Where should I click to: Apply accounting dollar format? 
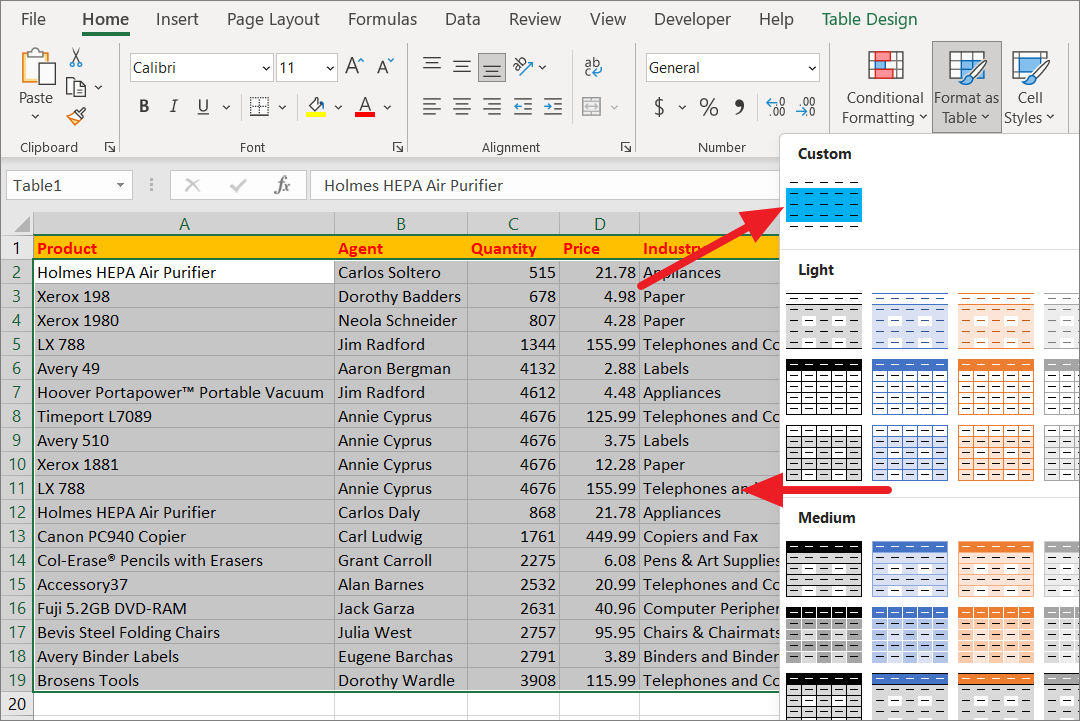(x=659, y=107)
